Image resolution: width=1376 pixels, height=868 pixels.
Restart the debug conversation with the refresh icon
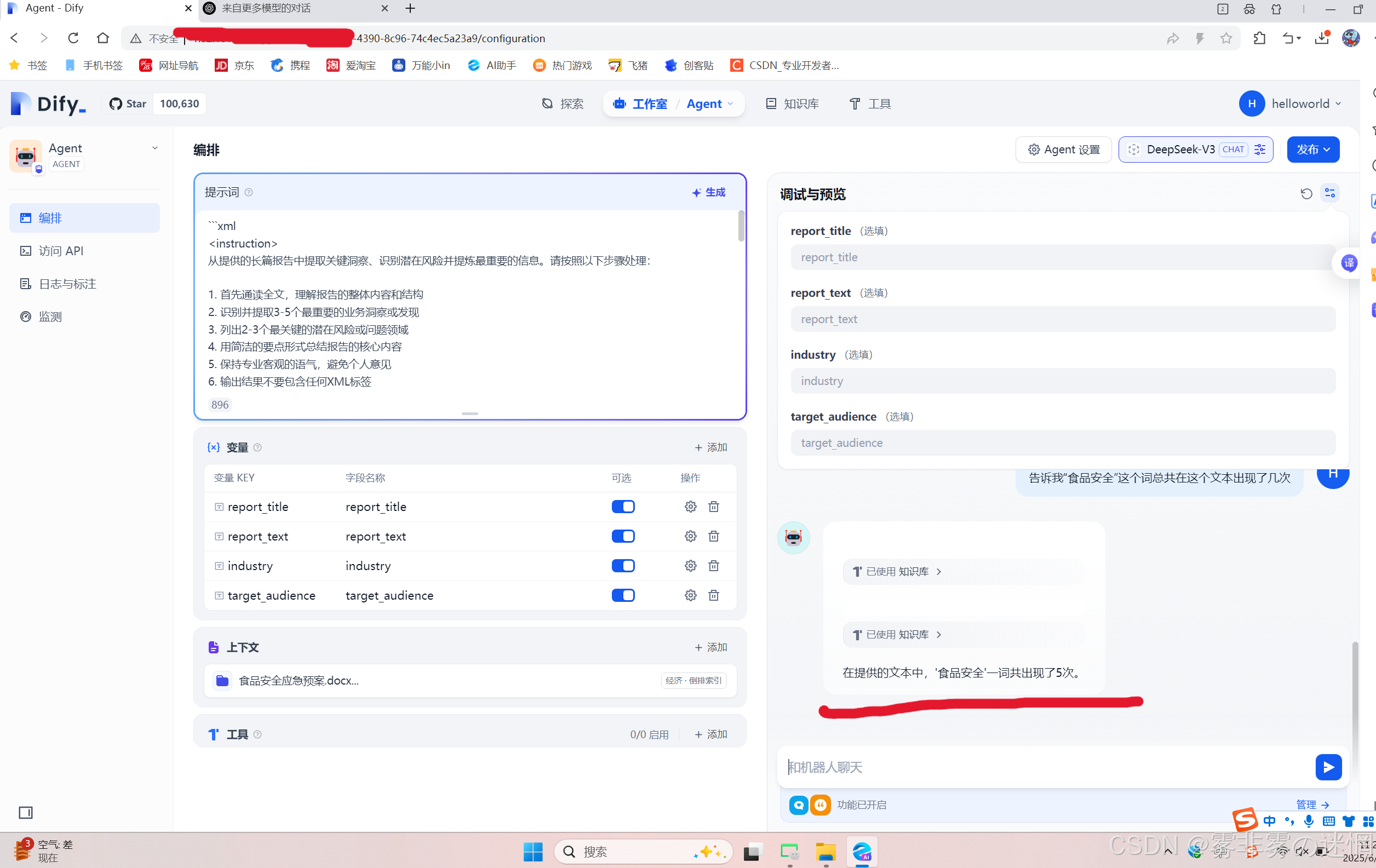click(1306, 194)
